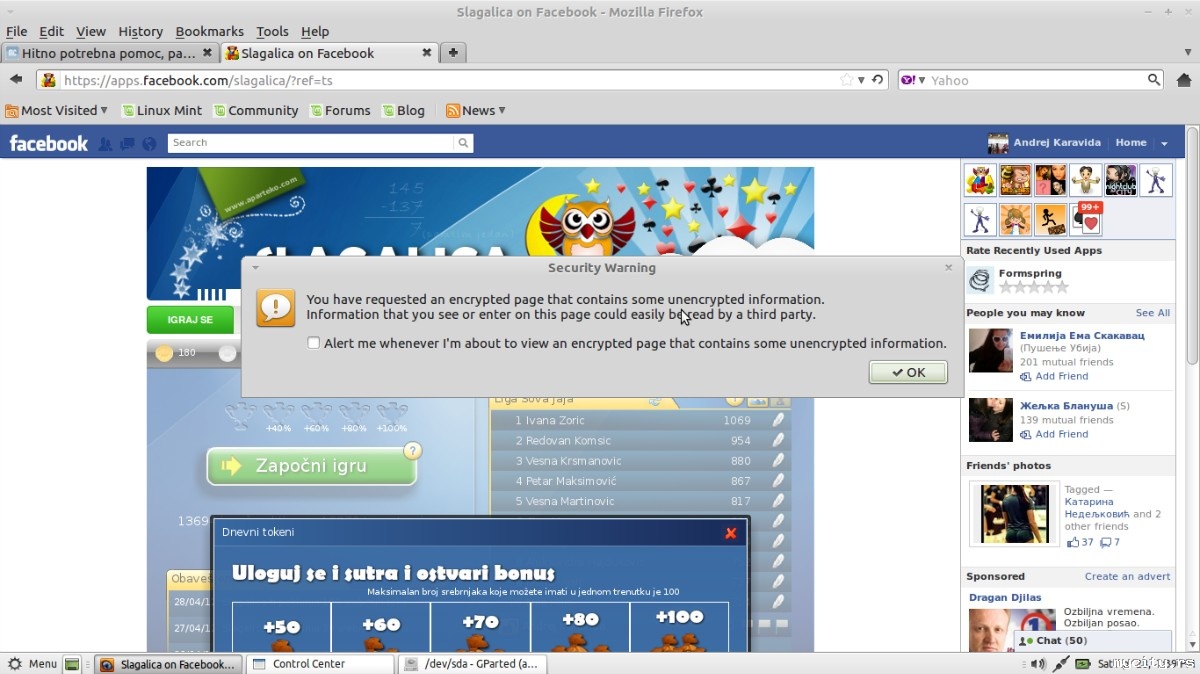Click the Yahoo search magnifier icon
This screenshot has height=674, width=1200.
point(1153,80)
